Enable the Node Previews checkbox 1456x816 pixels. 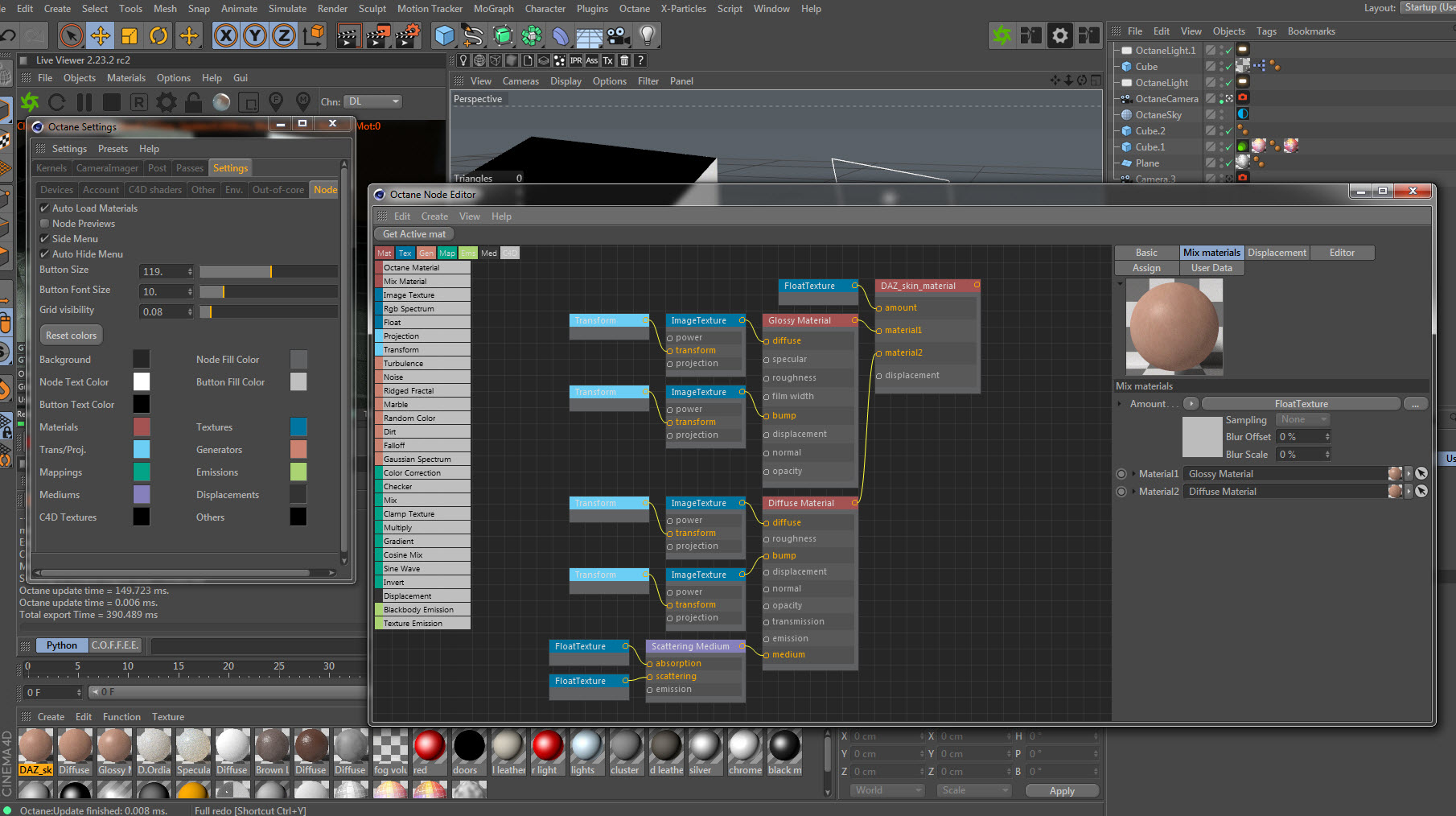click(45, 223)
